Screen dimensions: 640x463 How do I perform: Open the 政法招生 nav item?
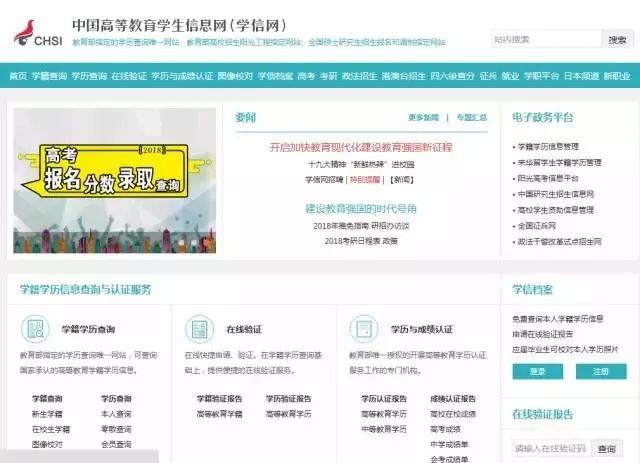coord(359,76)
